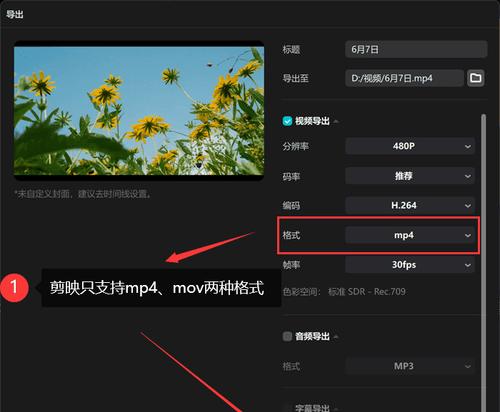The image size is (500, 412).
Task: Click the title field showing 6月7日
Action: coord(416,49)
